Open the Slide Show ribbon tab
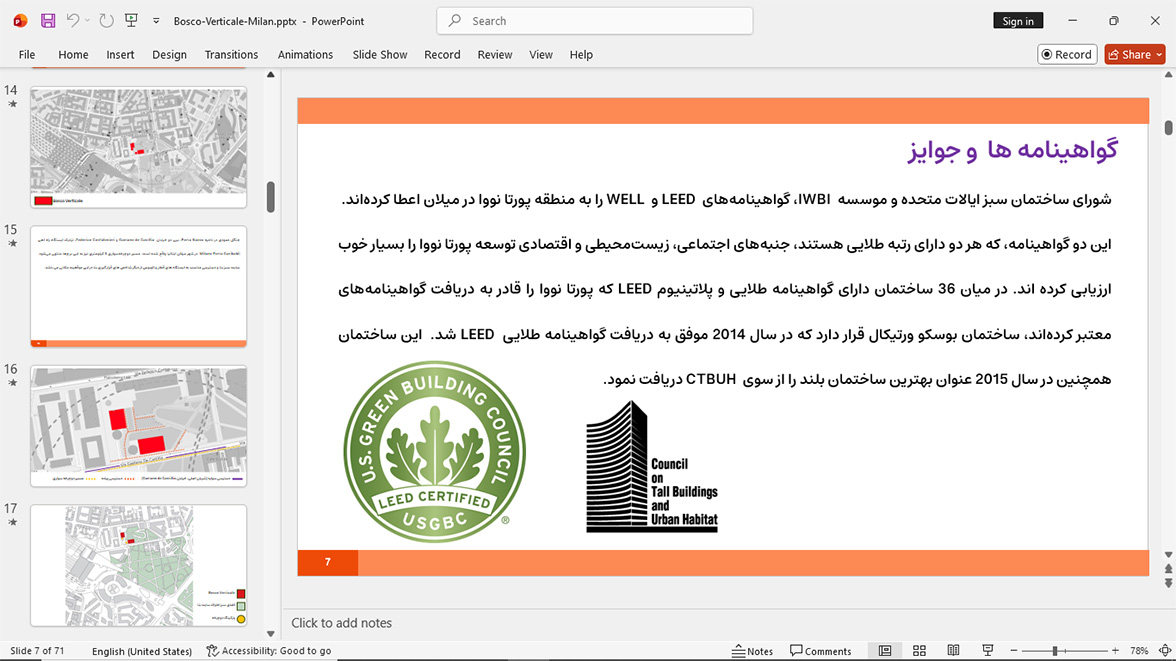Screen dimensions: 1176x661 coord(380,55)
